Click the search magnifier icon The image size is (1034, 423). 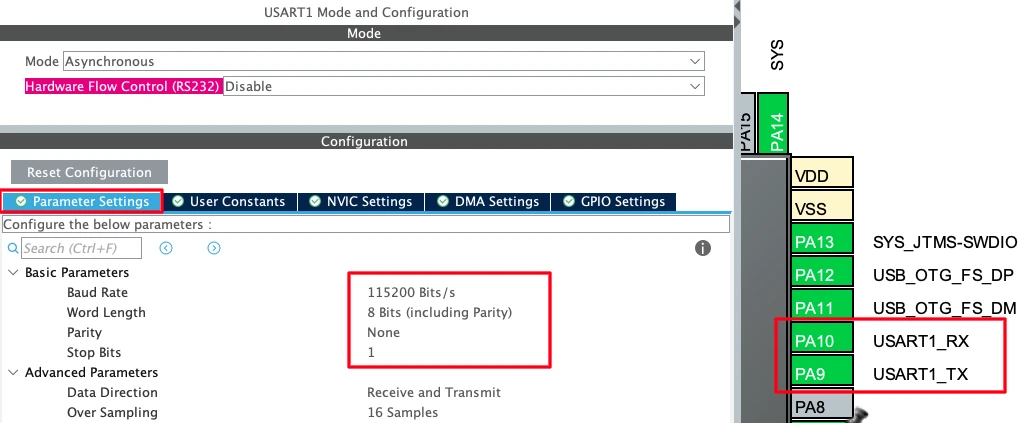pyautogui.click(x=13, y=249)
